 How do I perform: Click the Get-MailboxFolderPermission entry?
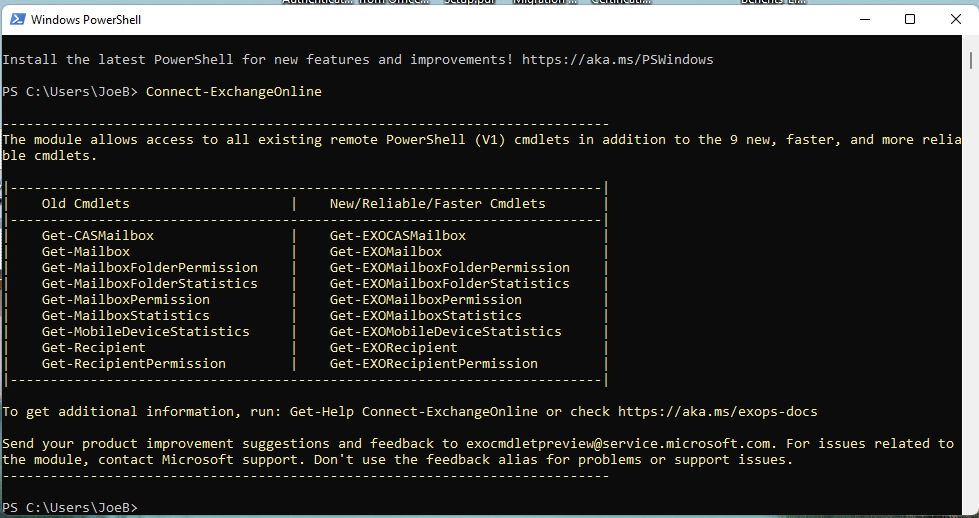pyautogui.click(x=149, y=268)
